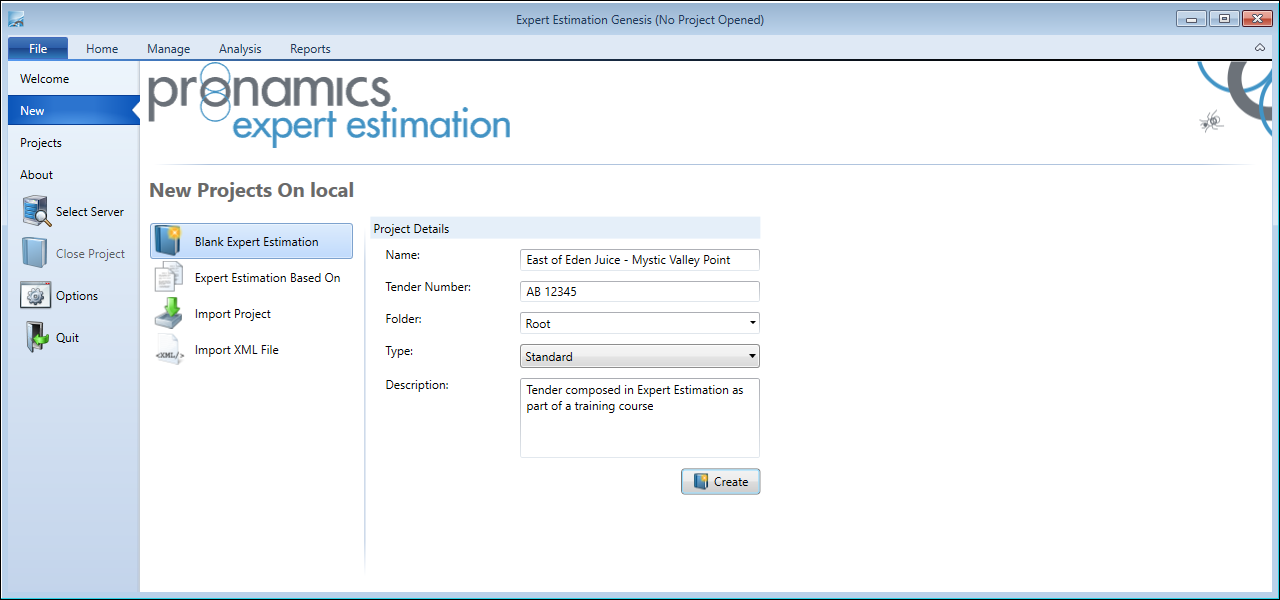Screen dimensions: 1280x600
Task: Open Options via the gear icon
Action: pos(35,296)
